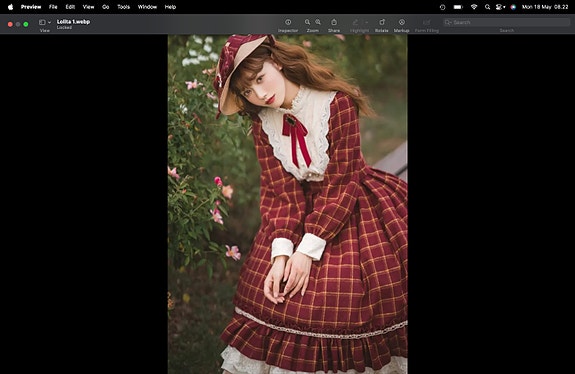Zoom in with the plus magnifier

click(318, 22)
